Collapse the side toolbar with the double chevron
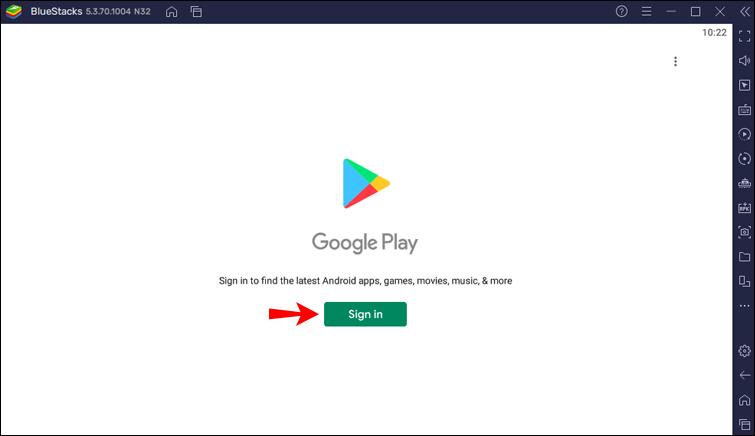Image resolution: width=755 pixels, height=436 pixels. pos(744,11)
